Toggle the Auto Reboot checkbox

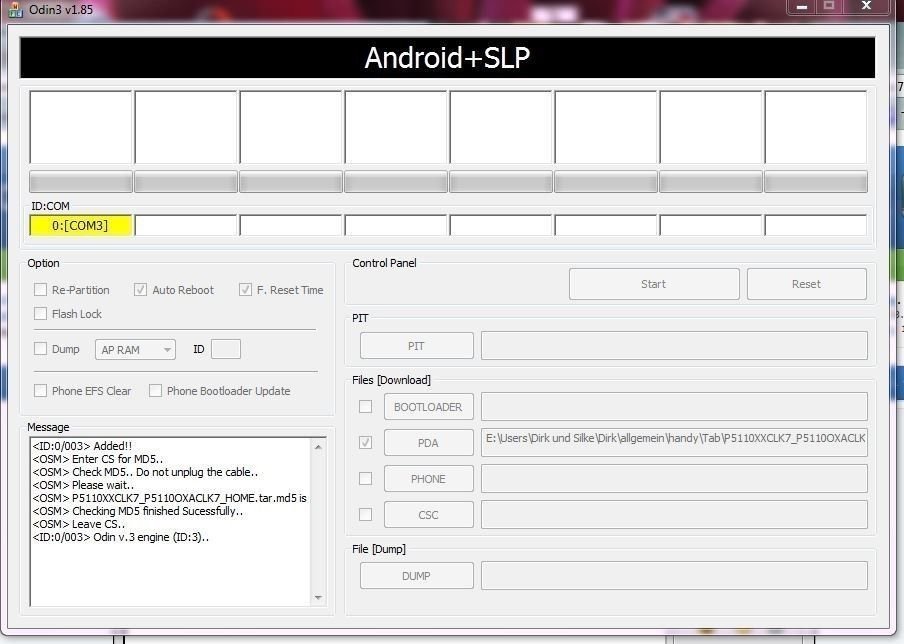click(140, 289)
